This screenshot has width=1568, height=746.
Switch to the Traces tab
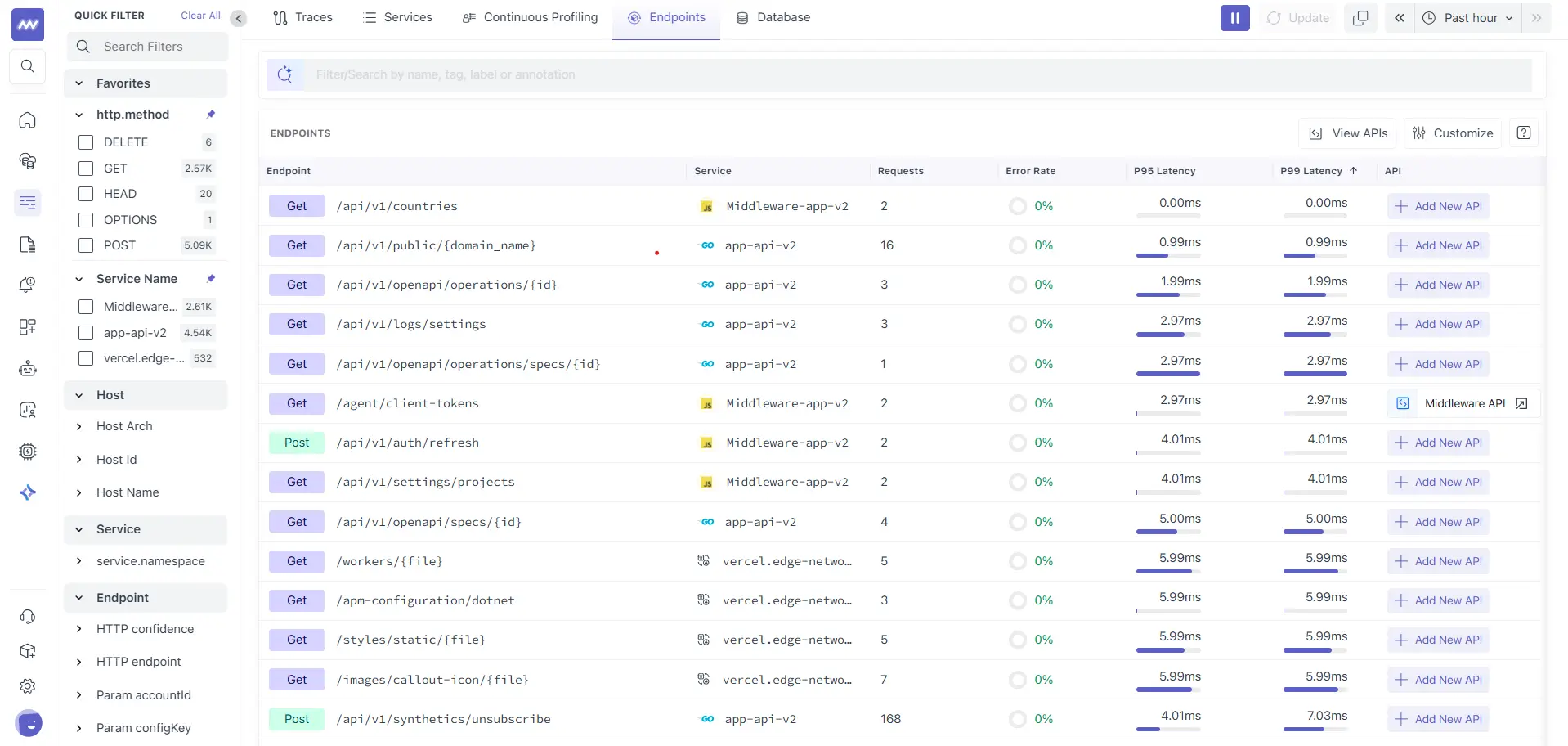302,17
